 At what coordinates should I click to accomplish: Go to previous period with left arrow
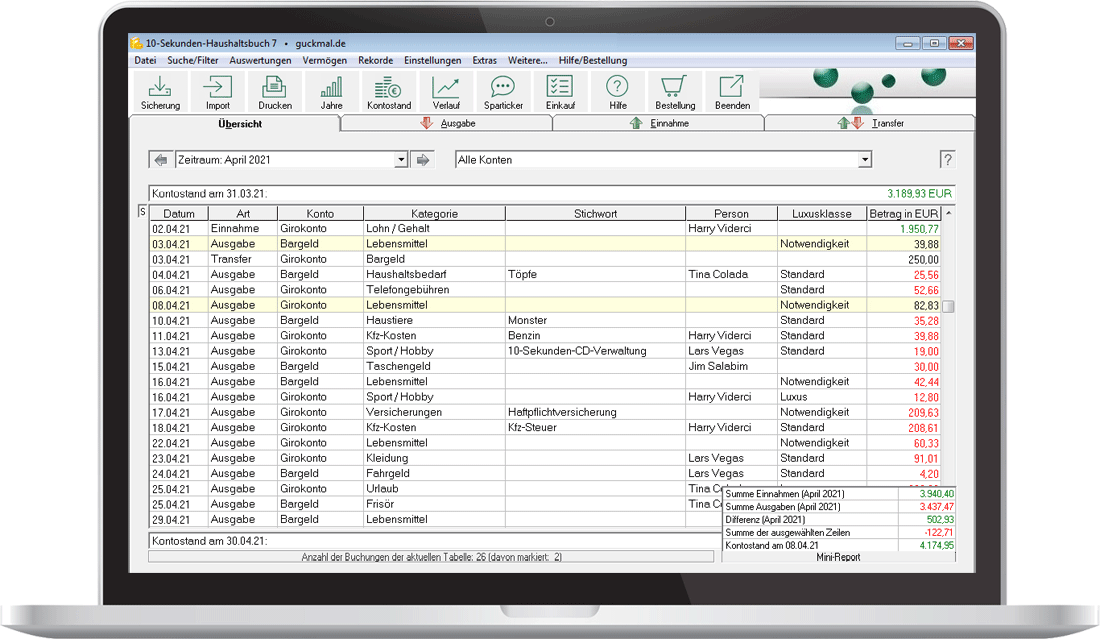[161, 160]
